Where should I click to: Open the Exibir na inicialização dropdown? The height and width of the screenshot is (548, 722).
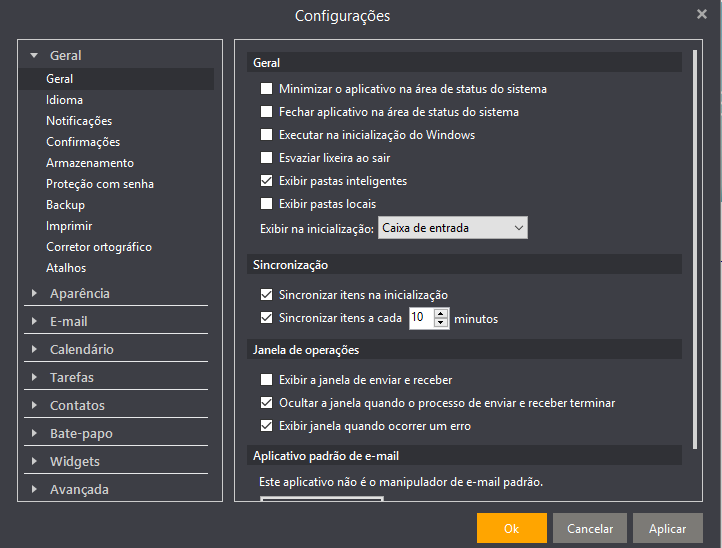pyautogui.click(x=453, y=228)
